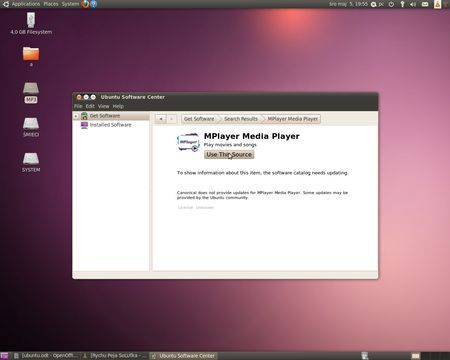Click the show desktop button in taskbar

(4, 356)
